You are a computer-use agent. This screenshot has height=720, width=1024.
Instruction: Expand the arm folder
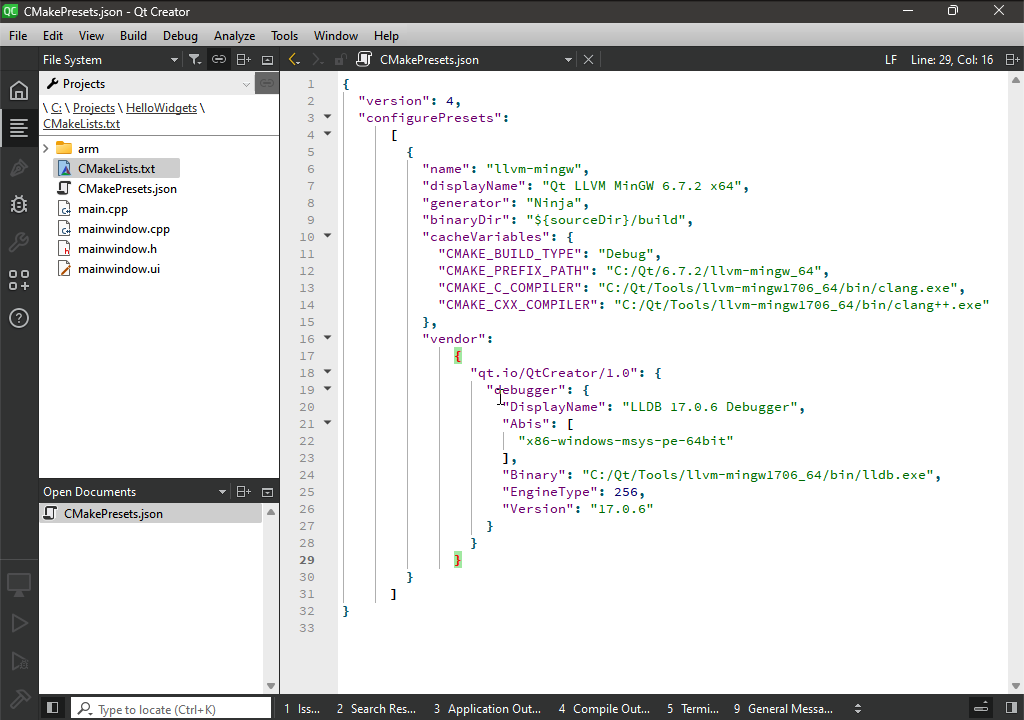[x=46, y=149]
